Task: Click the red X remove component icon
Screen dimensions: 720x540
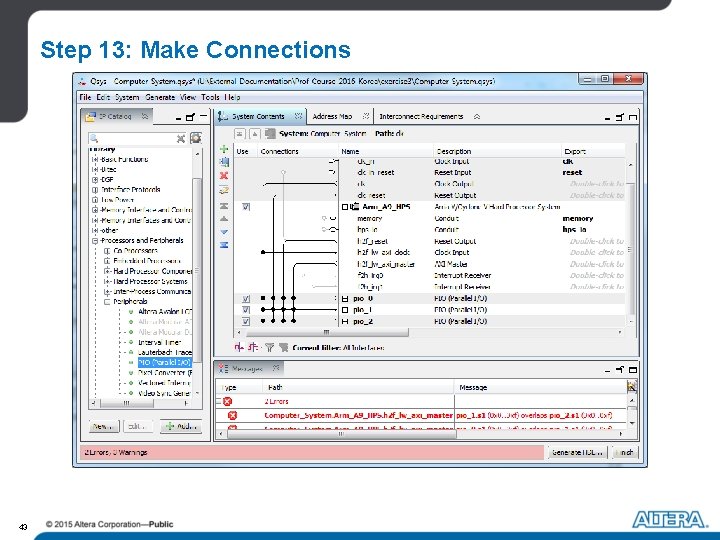Action: 224,175
